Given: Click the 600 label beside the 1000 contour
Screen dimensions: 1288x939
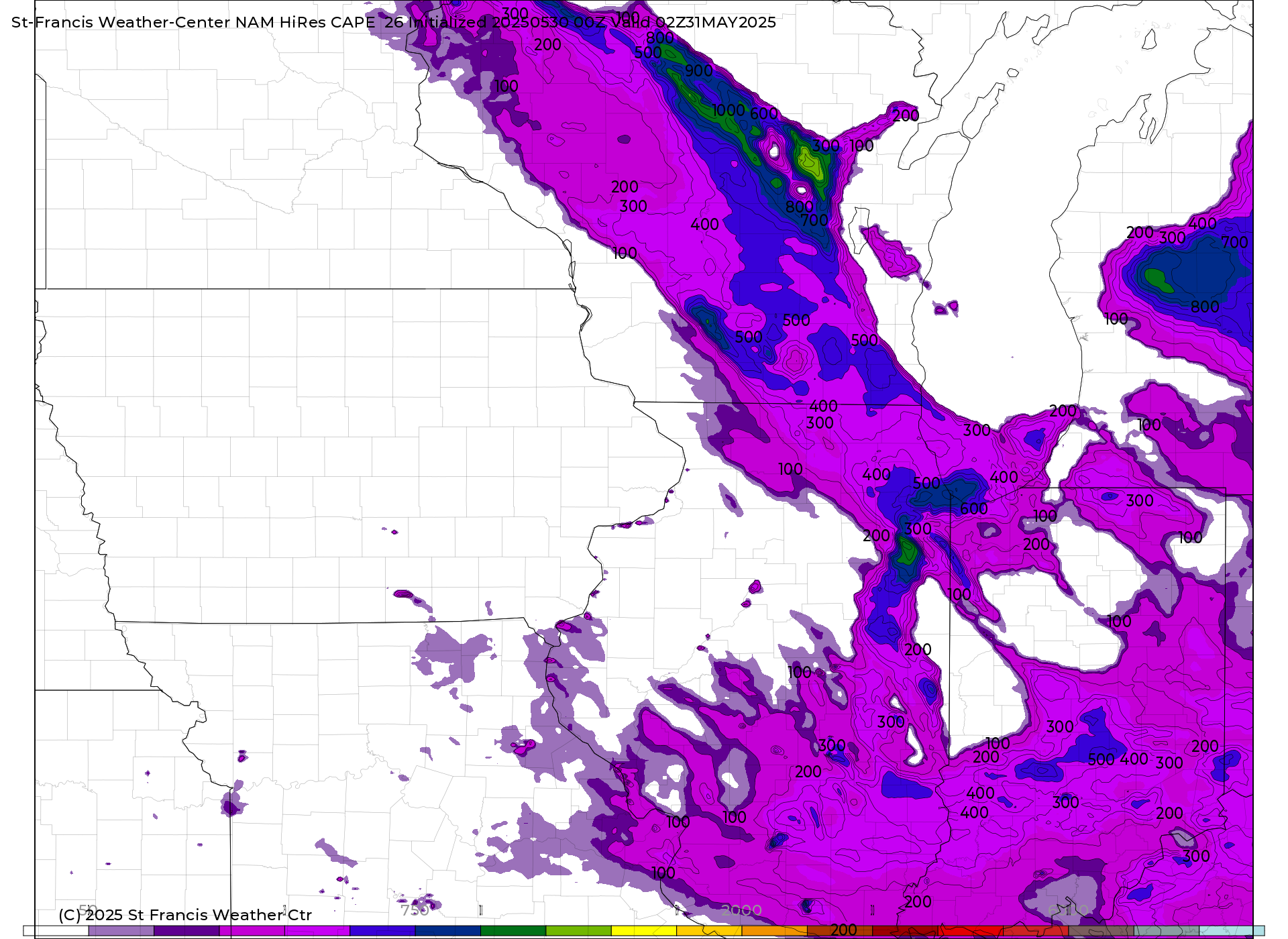Looking at the screenshot, I should [763, 113].
